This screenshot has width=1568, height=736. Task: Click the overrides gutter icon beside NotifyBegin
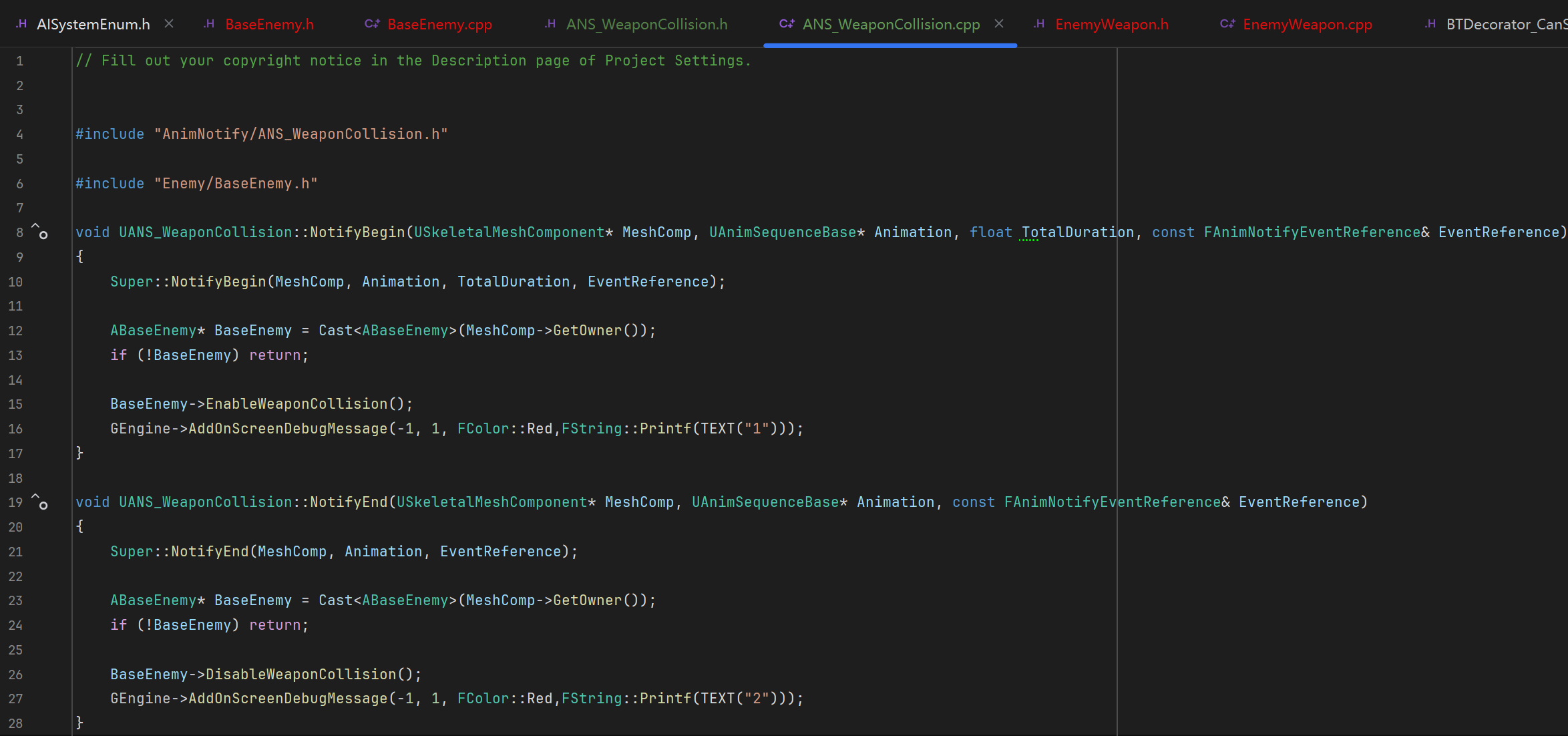40,232
